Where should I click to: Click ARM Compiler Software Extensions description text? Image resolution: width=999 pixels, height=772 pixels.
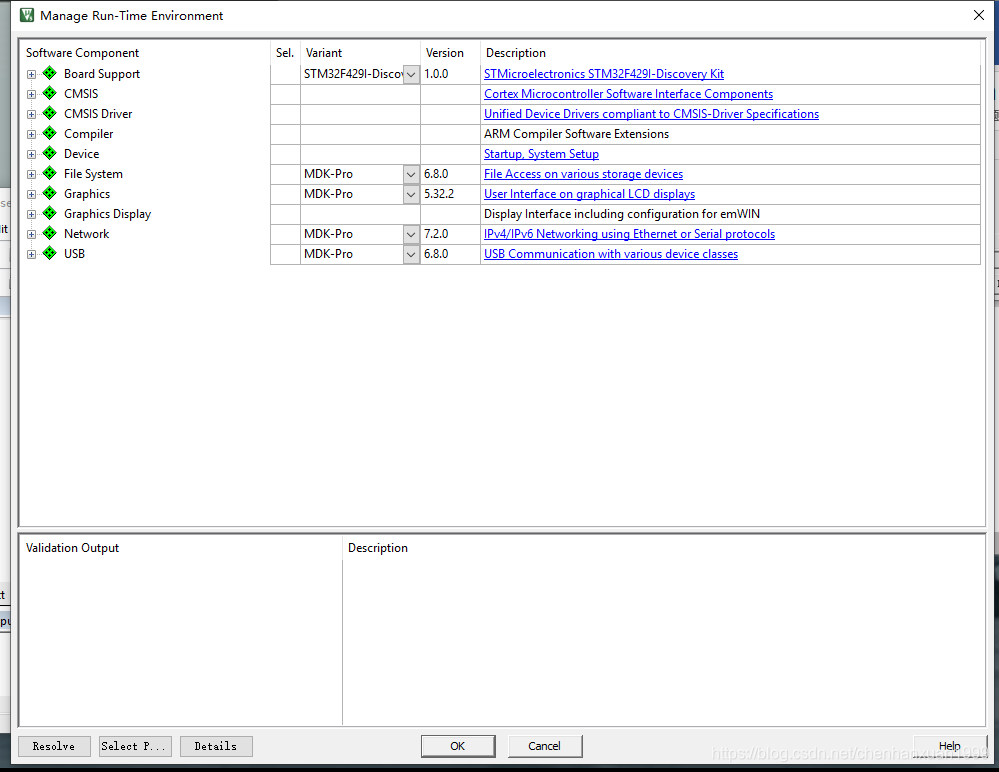tap(577, 134)
